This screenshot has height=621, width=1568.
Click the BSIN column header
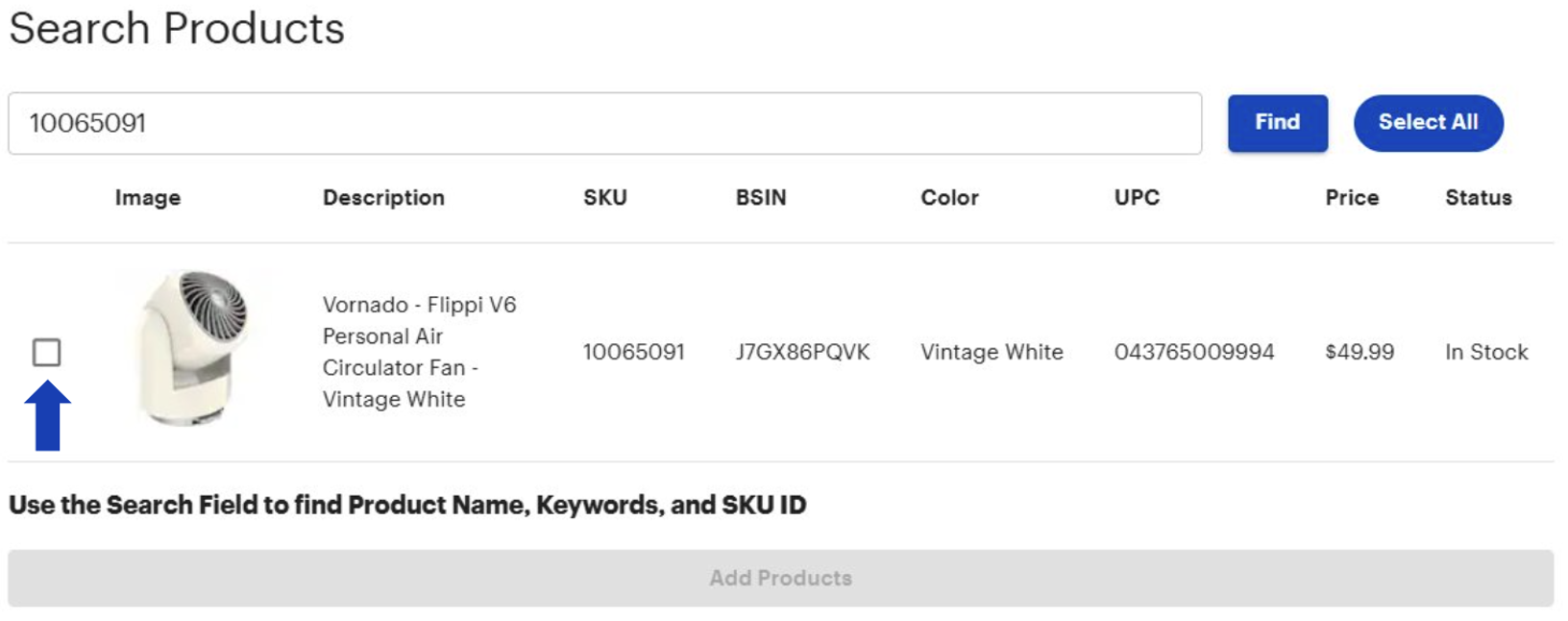(761, 198)
